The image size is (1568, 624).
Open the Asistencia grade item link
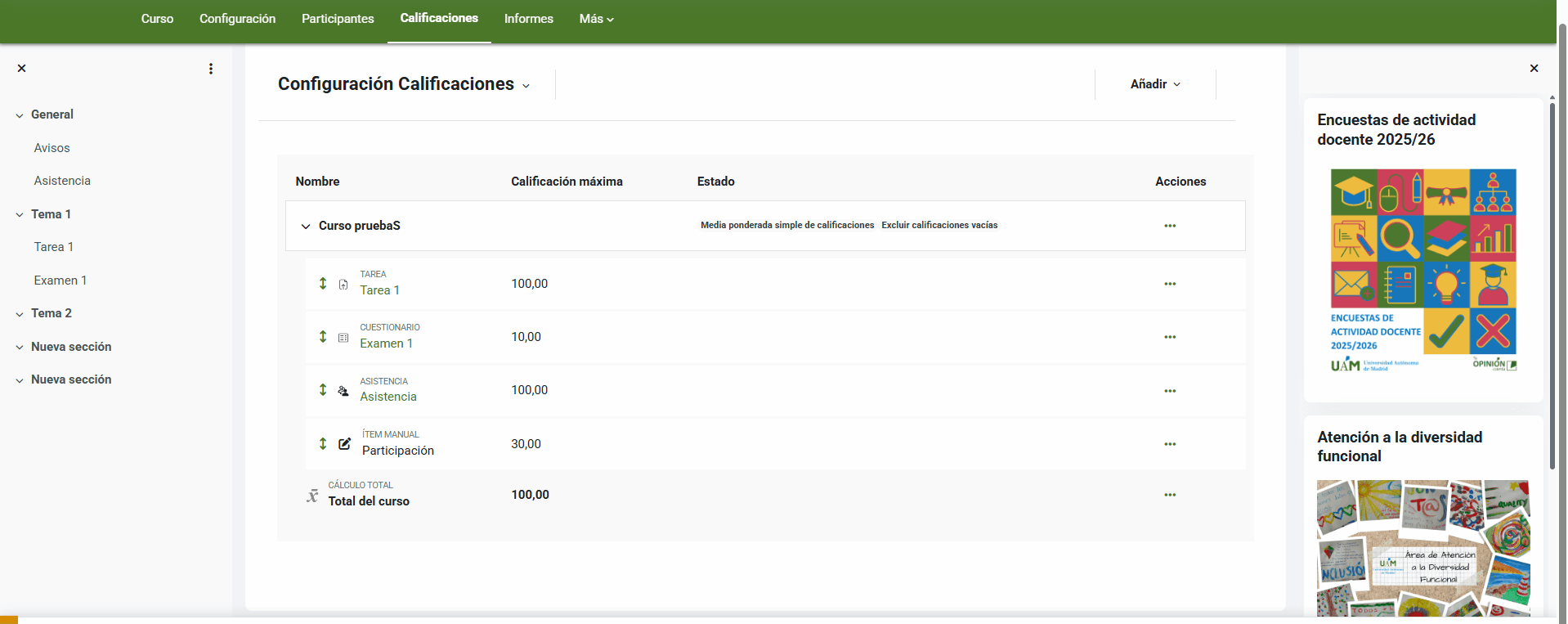point(388,397)
